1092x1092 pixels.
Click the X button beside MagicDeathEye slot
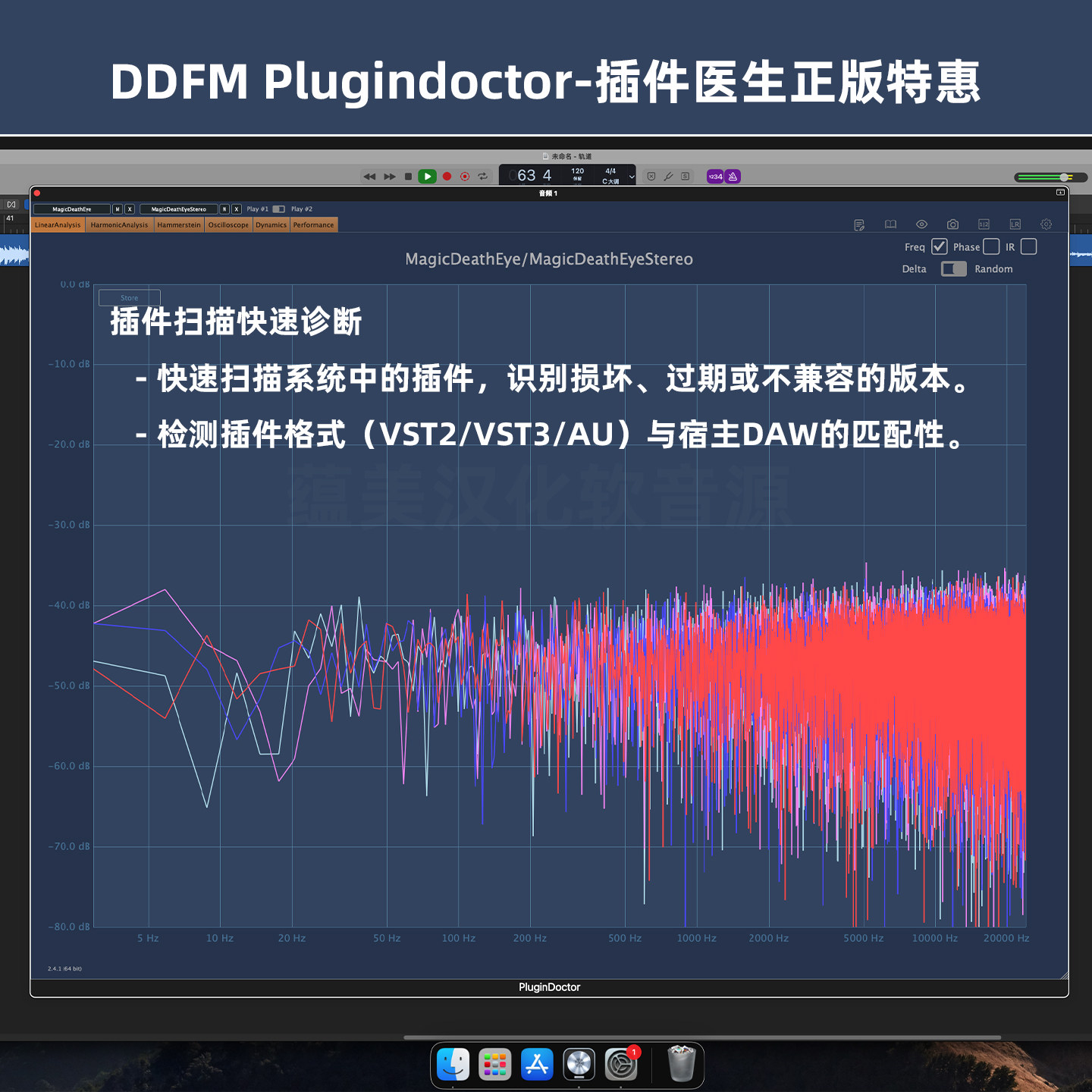pos(130,209)
